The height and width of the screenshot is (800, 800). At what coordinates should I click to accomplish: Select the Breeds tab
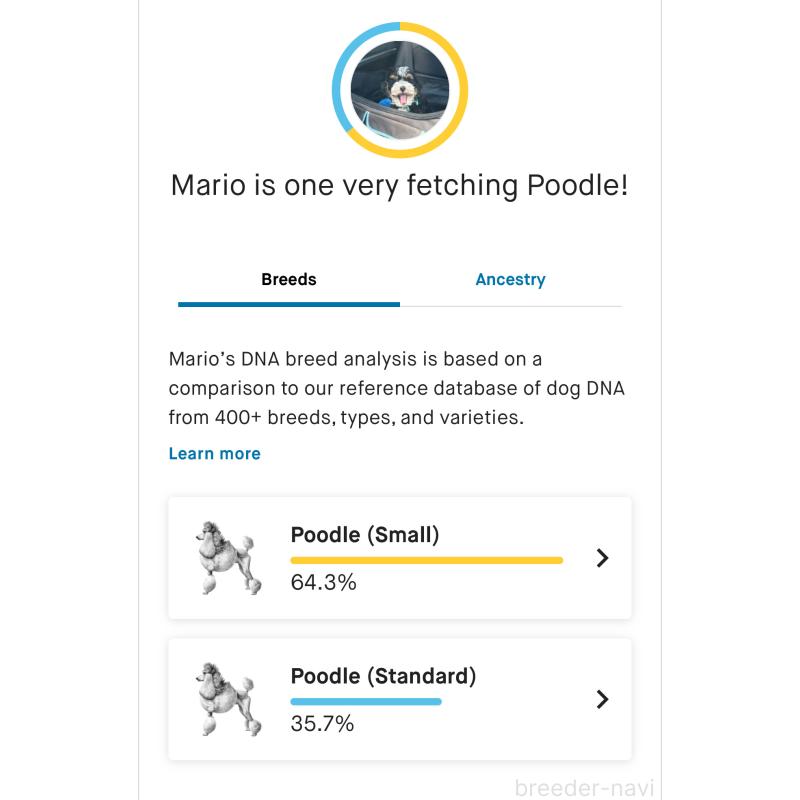point(289,280)
